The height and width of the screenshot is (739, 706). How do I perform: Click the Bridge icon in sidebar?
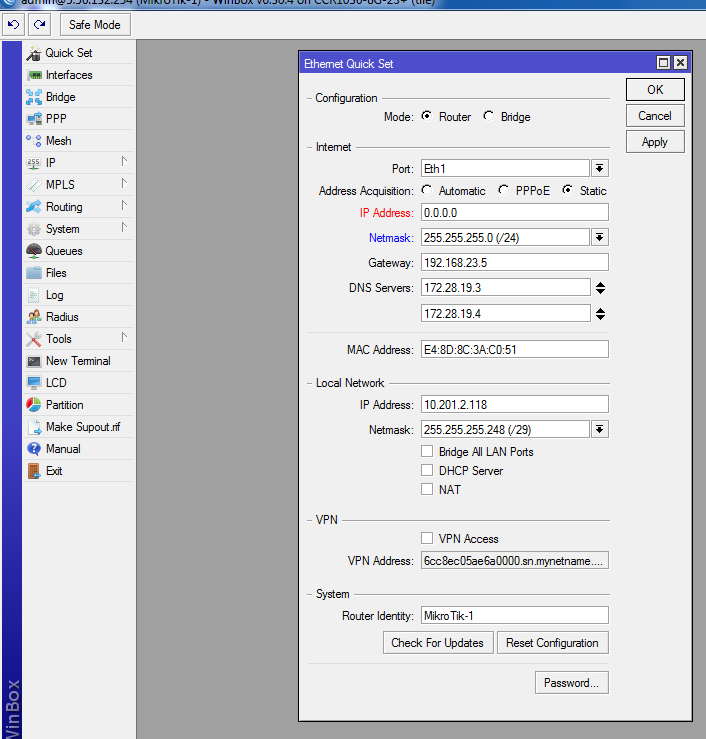coord(34,97)
